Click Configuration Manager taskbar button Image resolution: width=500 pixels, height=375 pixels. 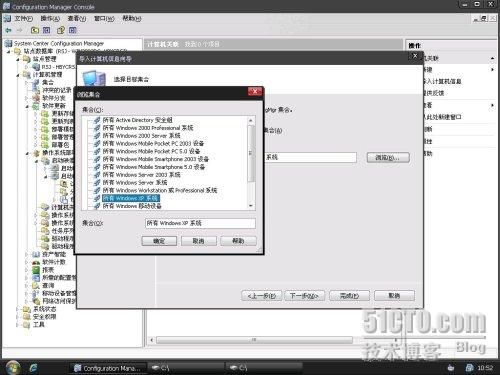tap(107, 368)
